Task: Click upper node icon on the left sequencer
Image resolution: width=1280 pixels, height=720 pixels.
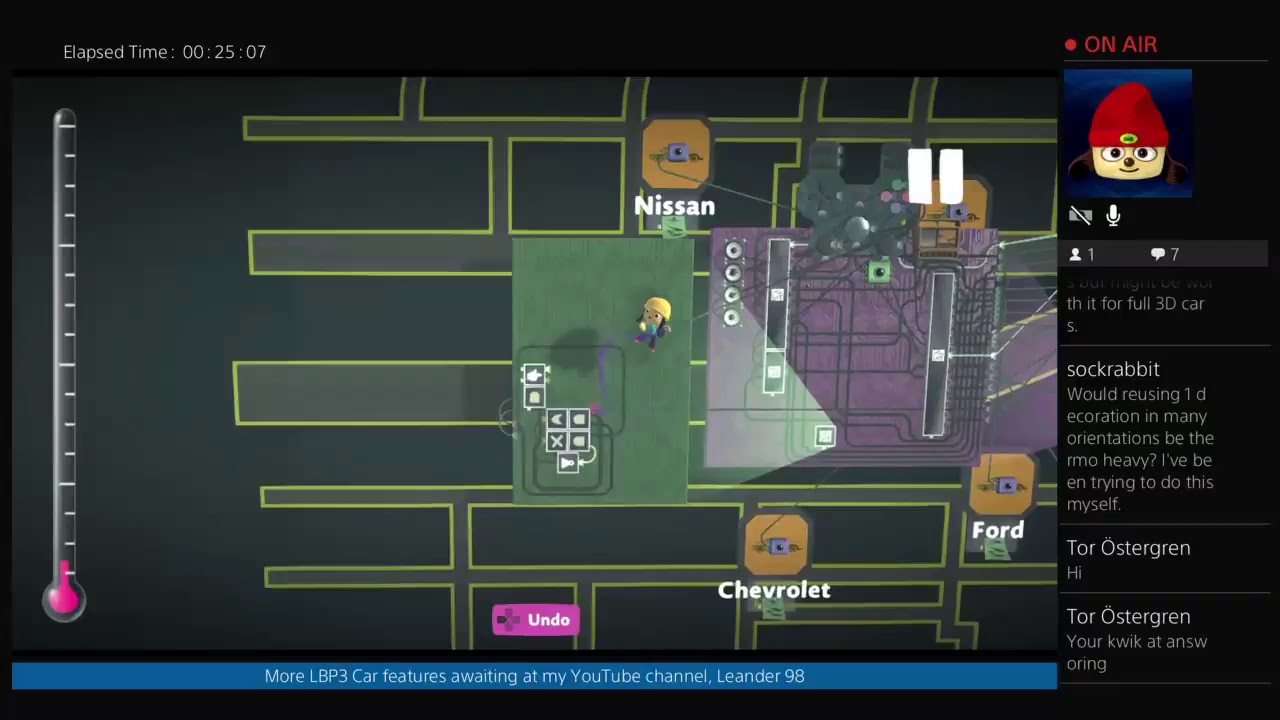Action: point(777,295)
